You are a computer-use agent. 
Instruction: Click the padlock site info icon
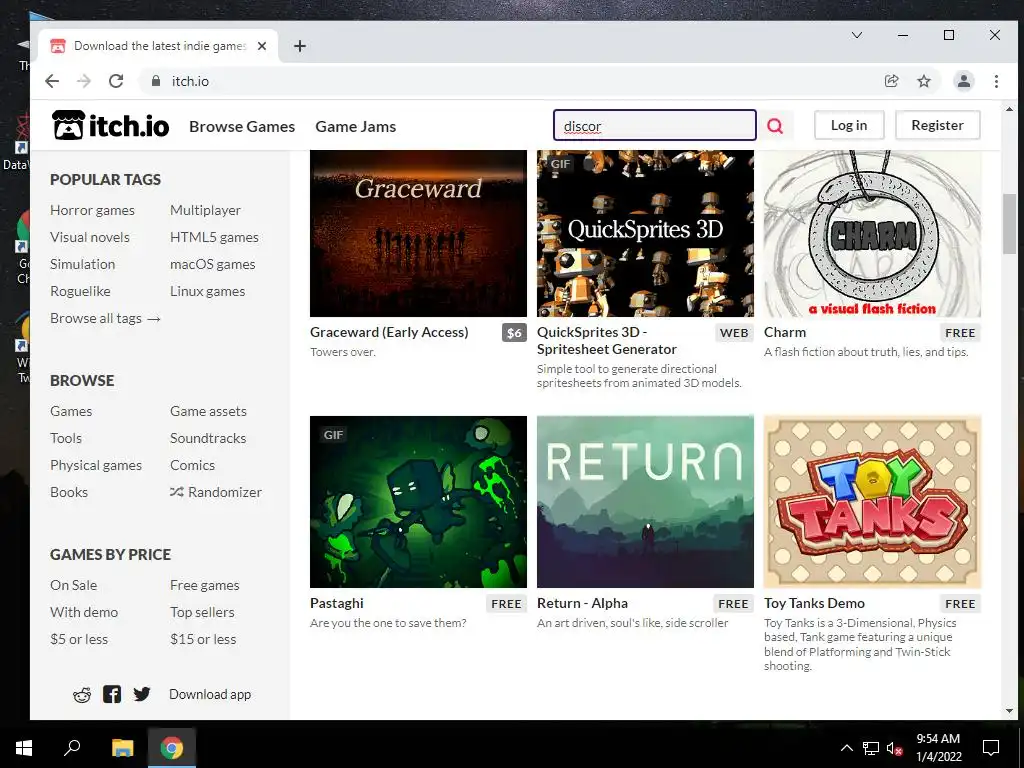point(155,81)
